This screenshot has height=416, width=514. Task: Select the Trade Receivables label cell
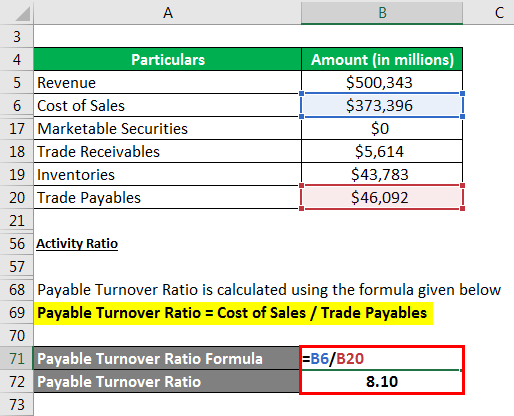[167, 151]
